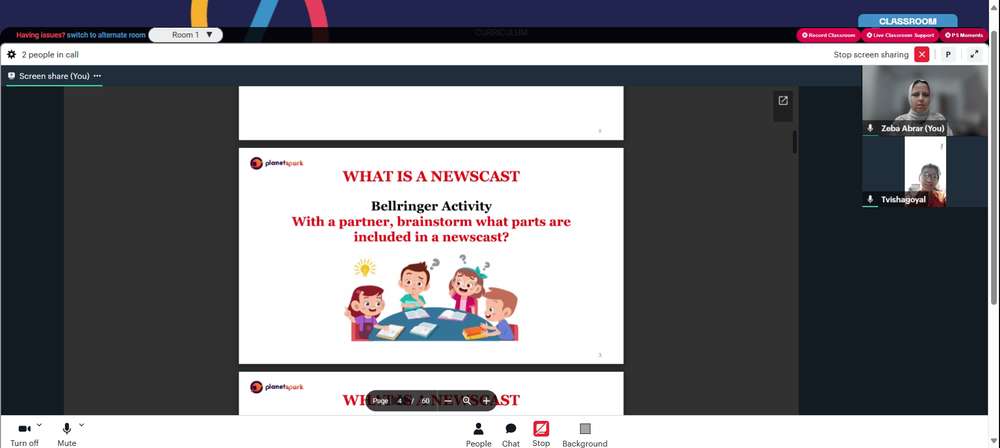The image size is (1000, 448).
Task: Click Zeba Abrar's microphone indicator
Action: point(870,128)
